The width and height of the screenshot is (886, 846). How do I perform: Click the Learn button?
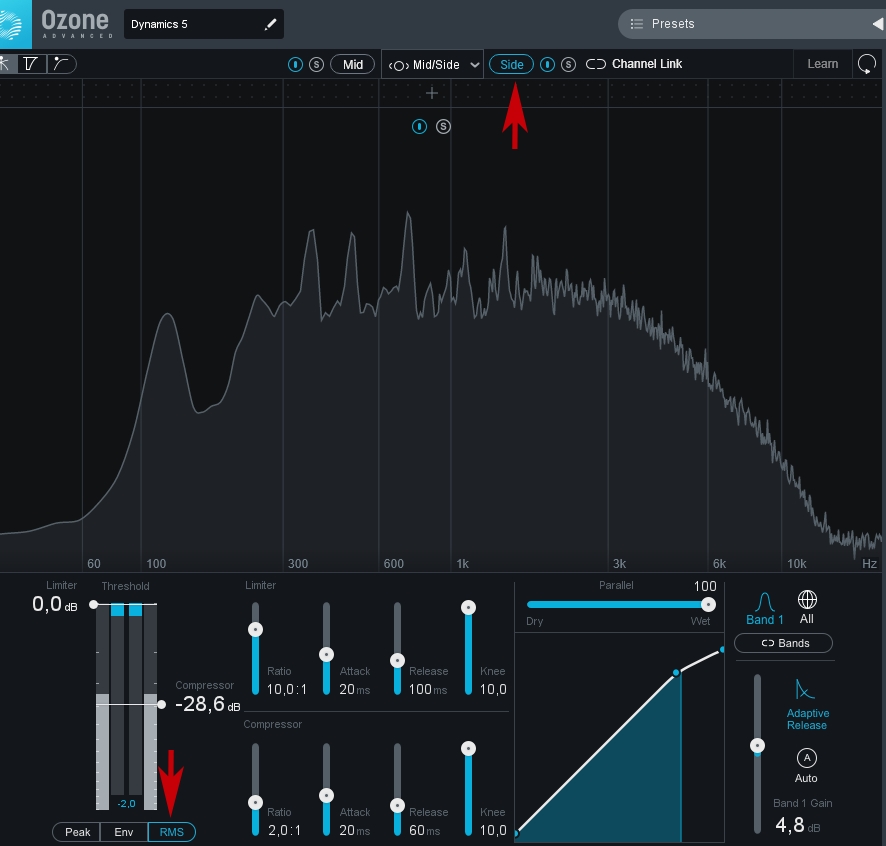tap(822, 64)
